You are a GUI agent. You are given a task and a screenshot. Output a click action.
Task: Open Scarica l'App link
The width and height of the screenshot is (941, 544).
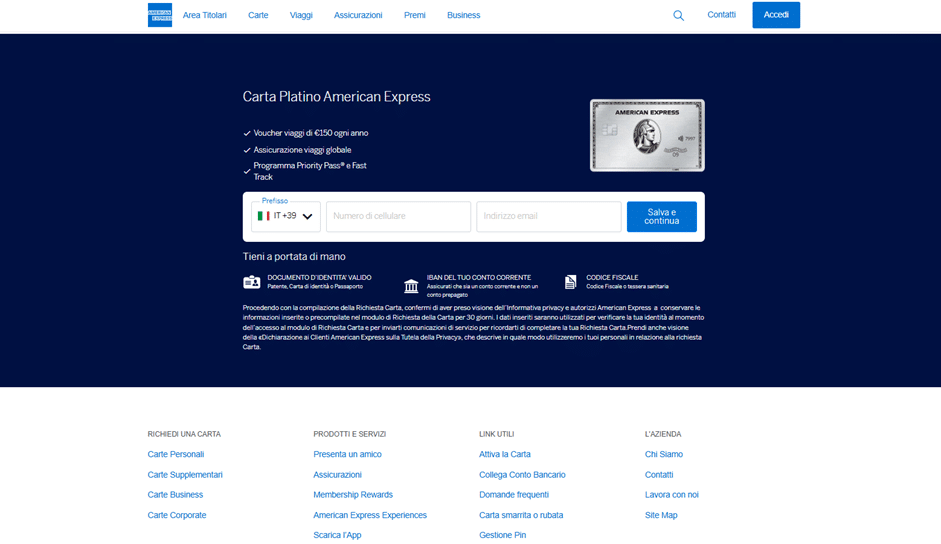[337, 535]
